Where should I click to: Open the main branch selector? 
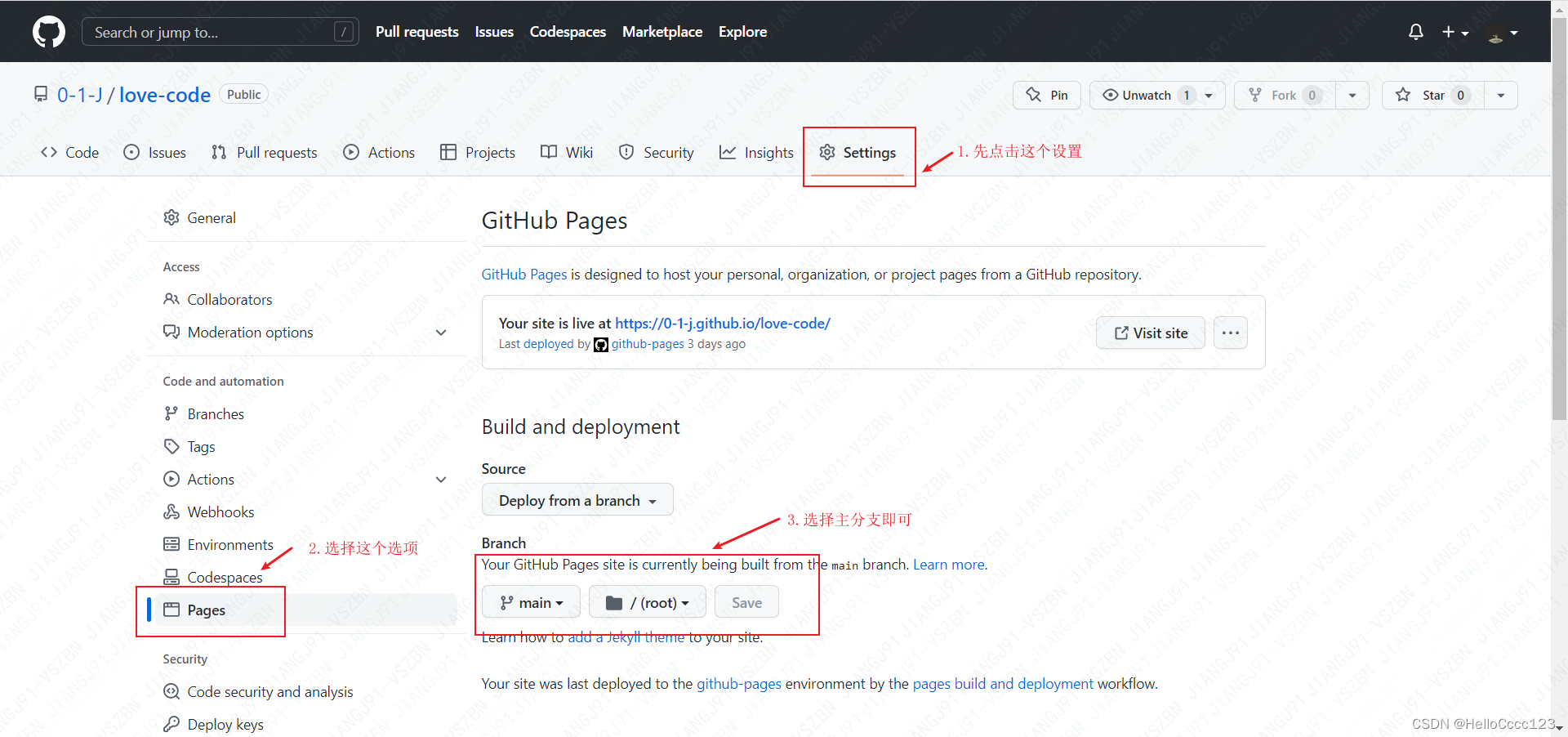click(531, 602)
